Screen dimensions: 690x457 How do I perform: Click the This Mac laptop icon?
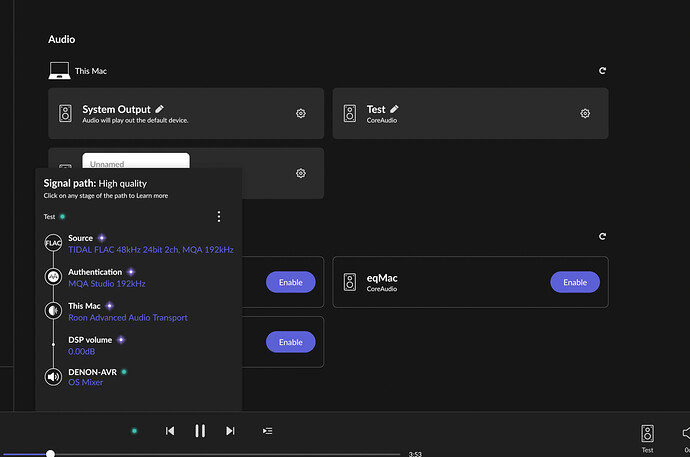pyautogui.click(x=59, y=71)
